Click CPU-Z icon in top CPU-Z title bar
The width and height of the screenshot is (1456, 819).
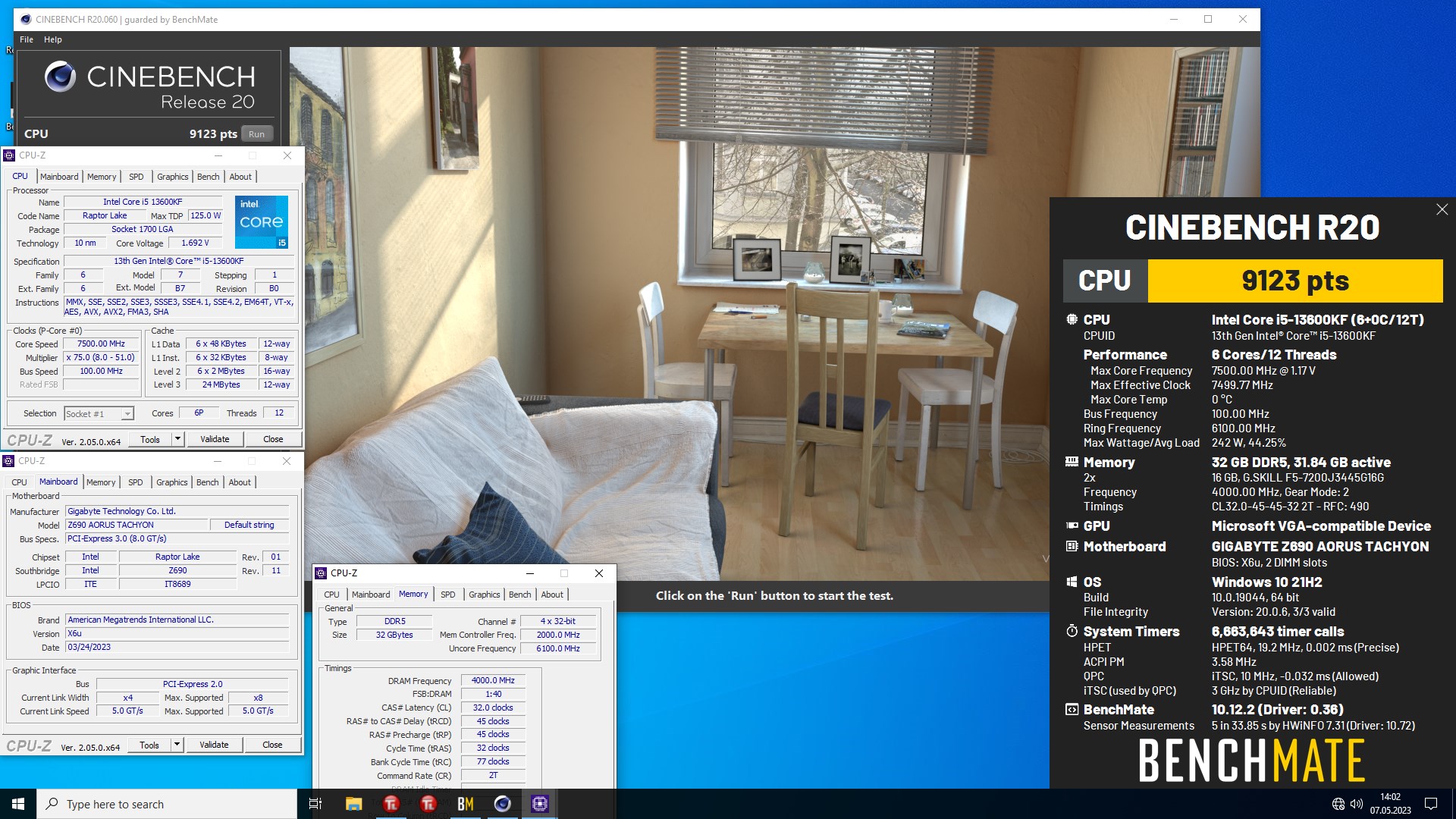click(9, 155)
